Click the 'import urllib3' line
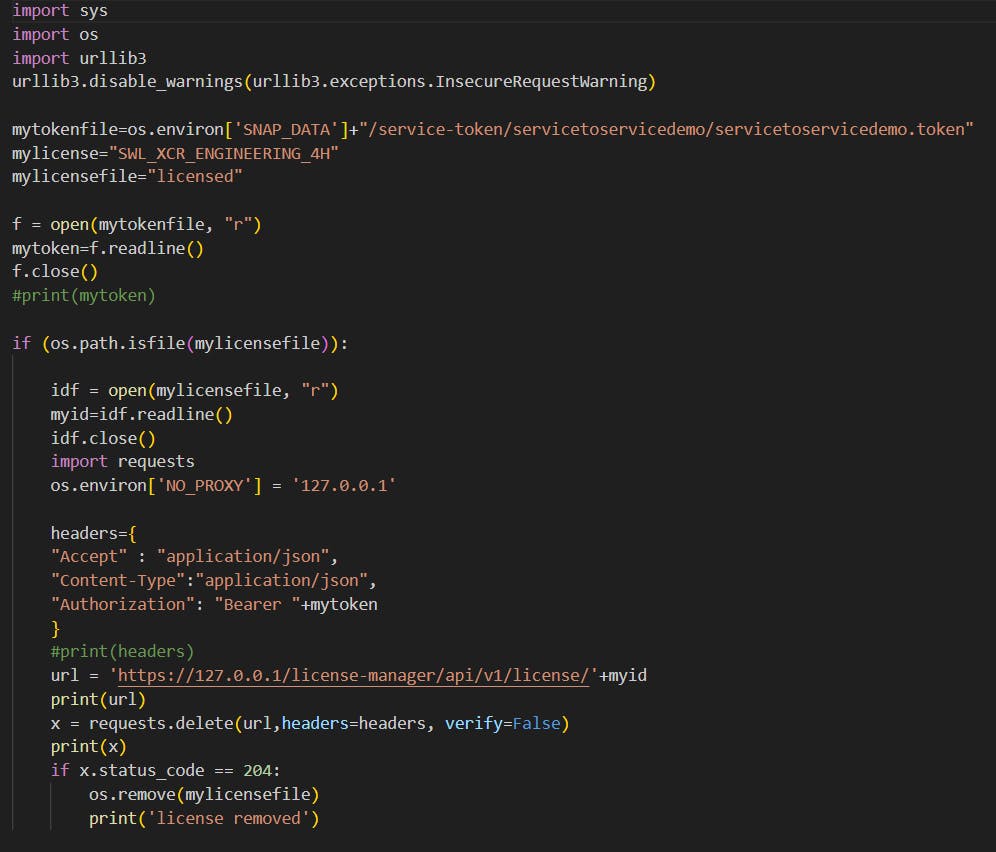996x852 pixels. coord(79,58)
